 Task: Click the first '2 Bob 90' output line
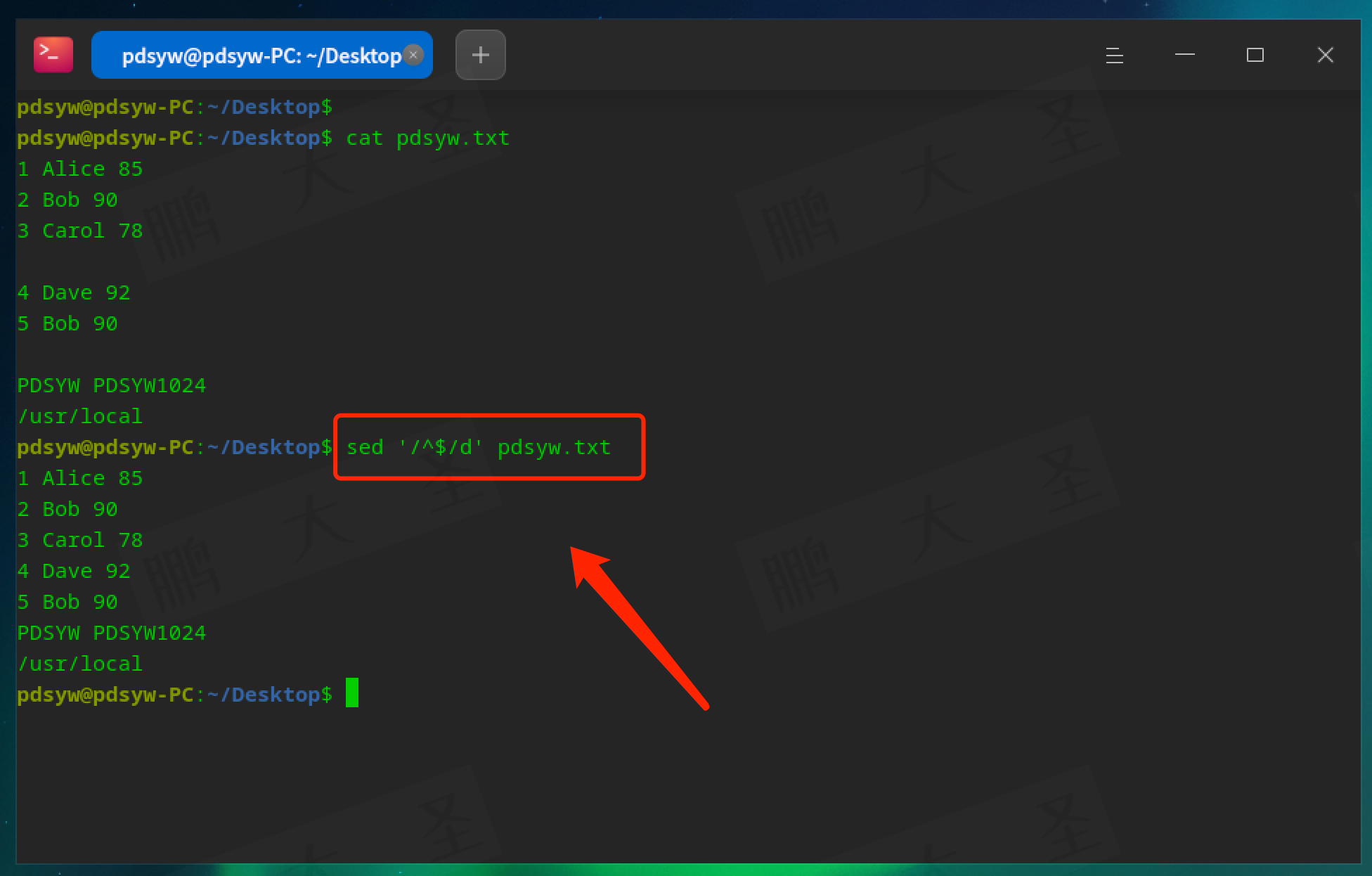pyautogui.click(x=67, y=200)
